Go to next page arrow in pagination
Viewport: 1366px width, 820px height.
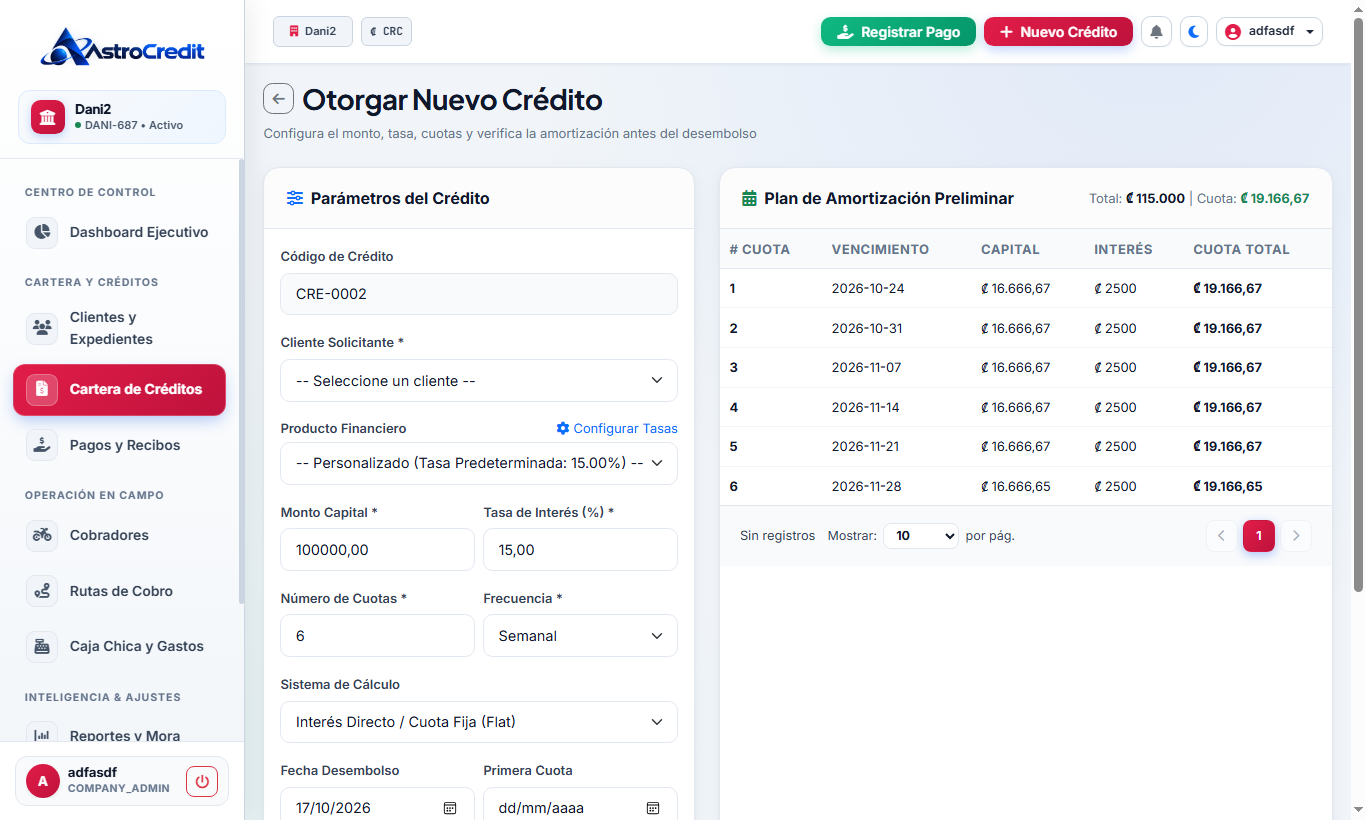pos(1296,536)
